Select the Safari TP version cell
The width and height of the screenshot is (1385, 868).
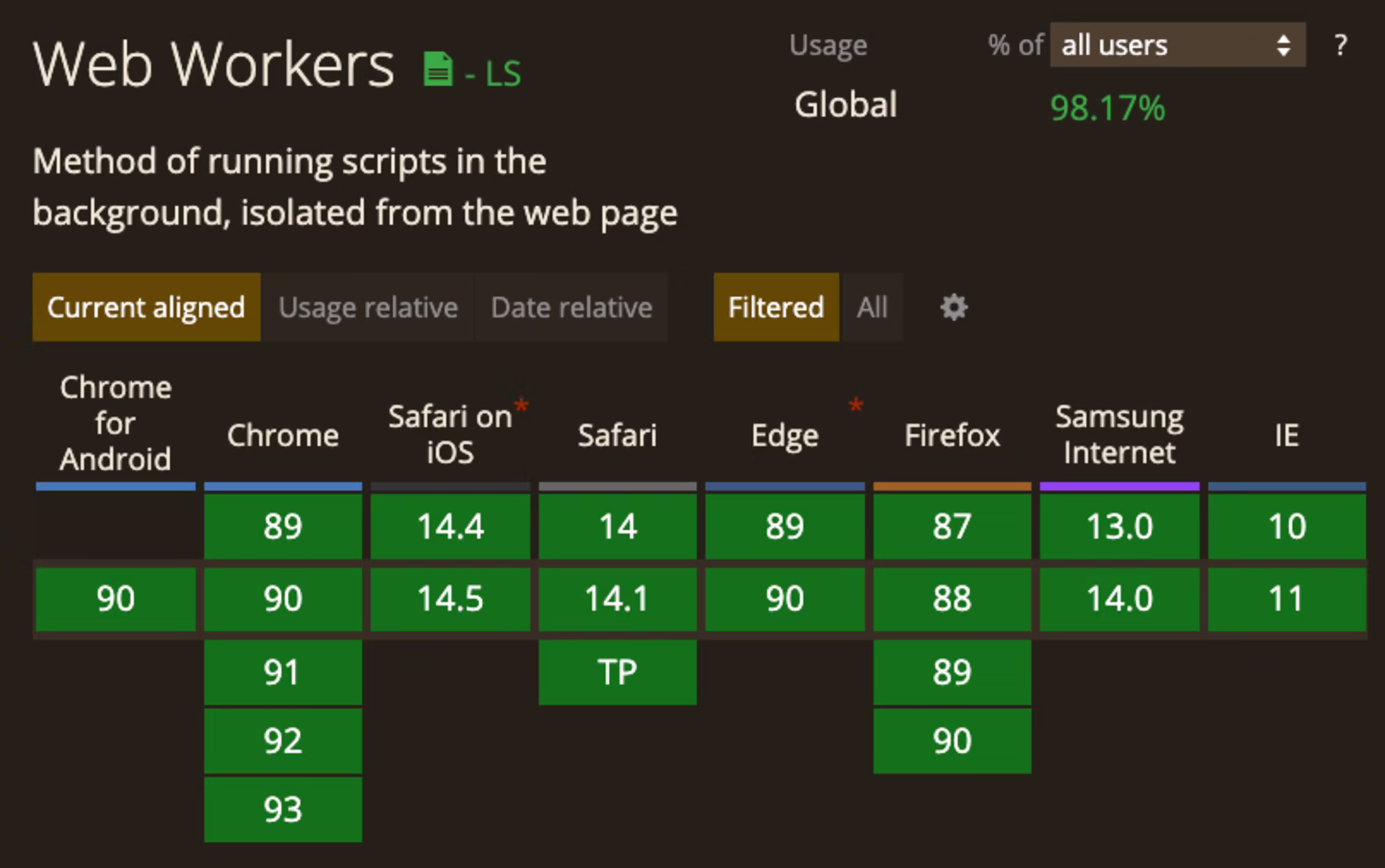pos(617,672)
